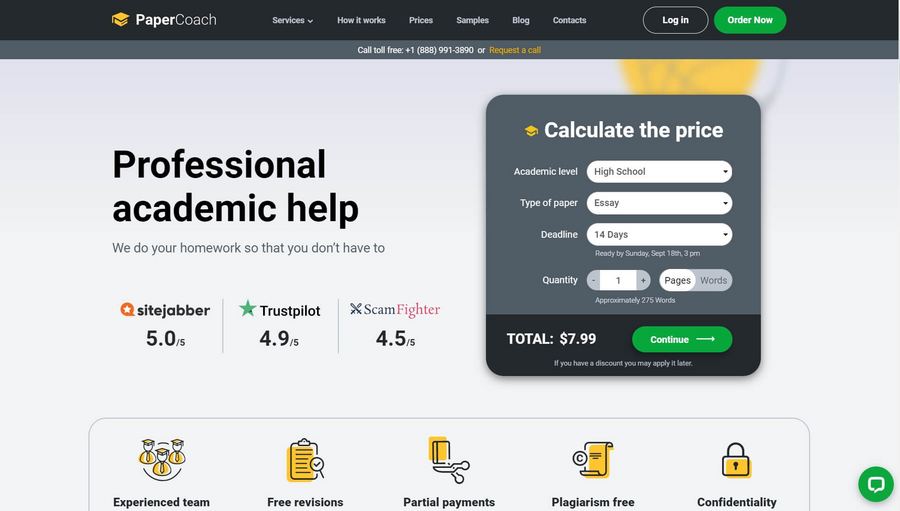900x511 pixels.
Task: Click the 5.0 Sitejabber rating
Action: click(165, 339)
